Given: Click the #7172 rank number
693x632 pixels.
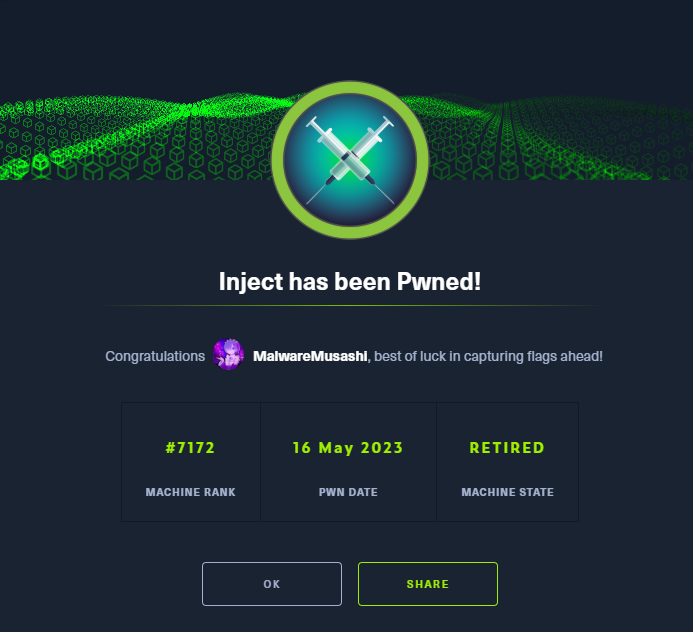Looking at the screenshot, I should (x=190, y=448).
